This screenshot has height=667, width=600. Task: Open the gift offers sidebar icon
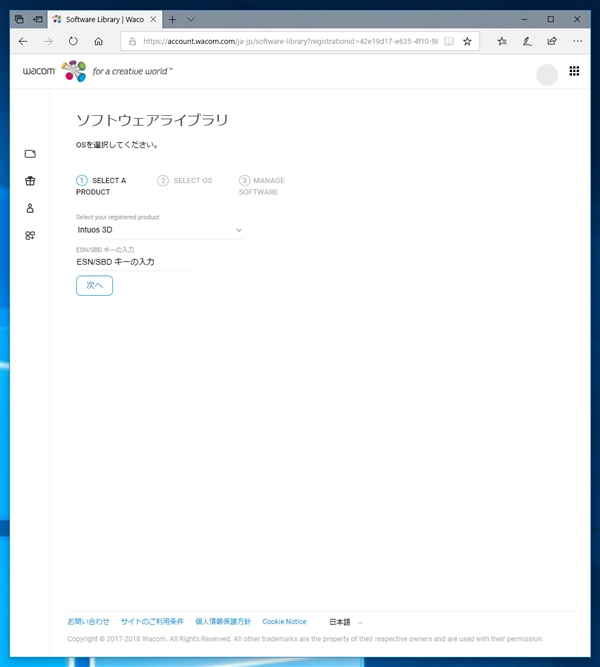(30, 181)
